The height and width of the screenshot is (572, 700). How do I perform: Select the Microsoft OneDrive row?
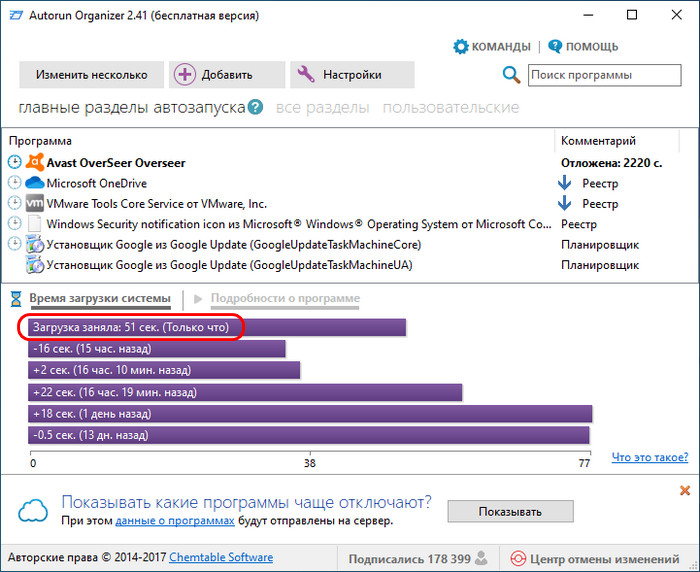(96, 183)
